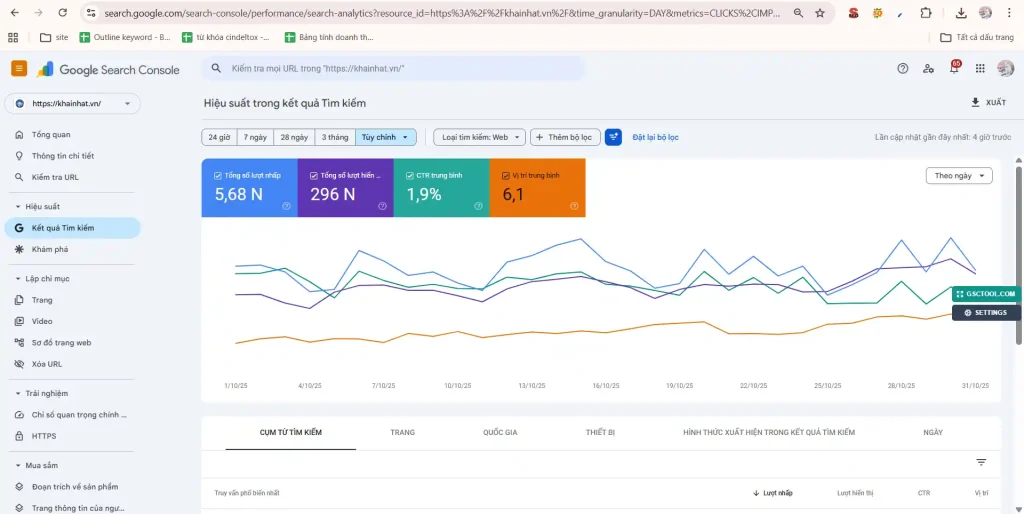Switch to the NGÀY tab
1024x514 pixels.
click(933, 432)
